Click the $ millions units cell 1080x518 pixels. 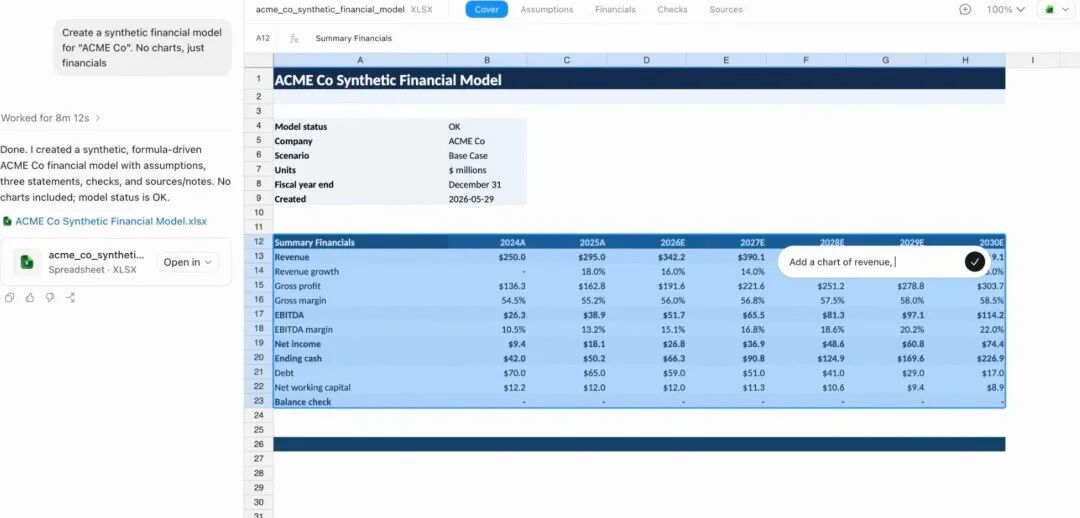(487, 170)
